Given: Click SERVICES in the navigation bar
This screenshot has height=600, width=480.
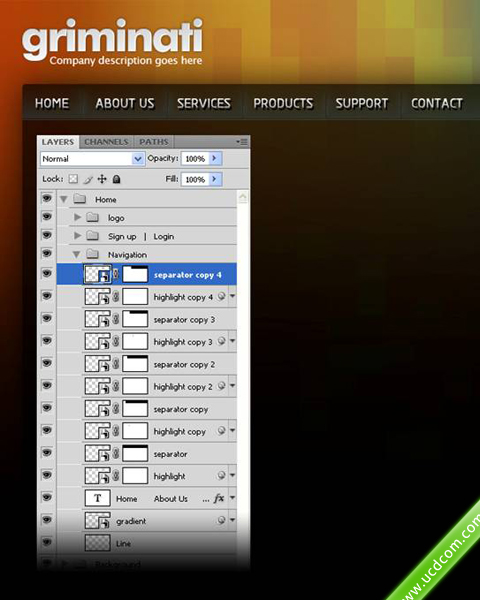Looking at the screenshot, I should tap(204, 103).
